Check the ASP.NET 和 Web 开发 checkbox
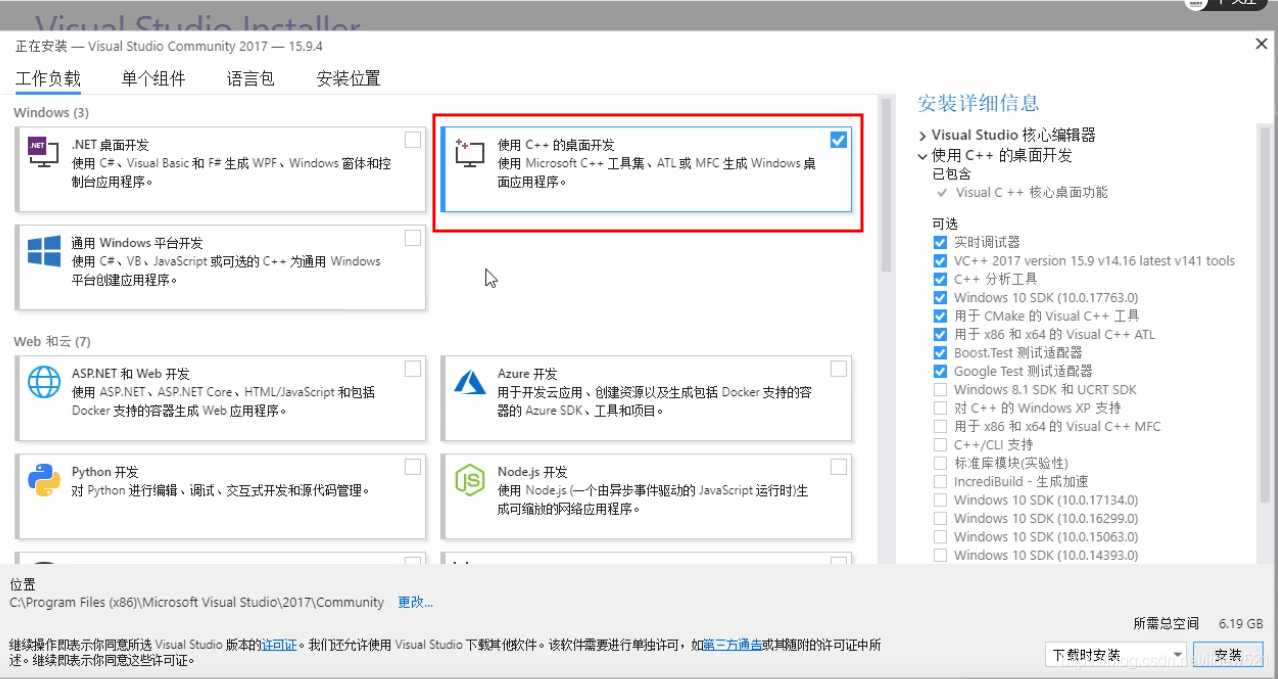The width and height of the screenshot is (1278, 679). point(413,369)
